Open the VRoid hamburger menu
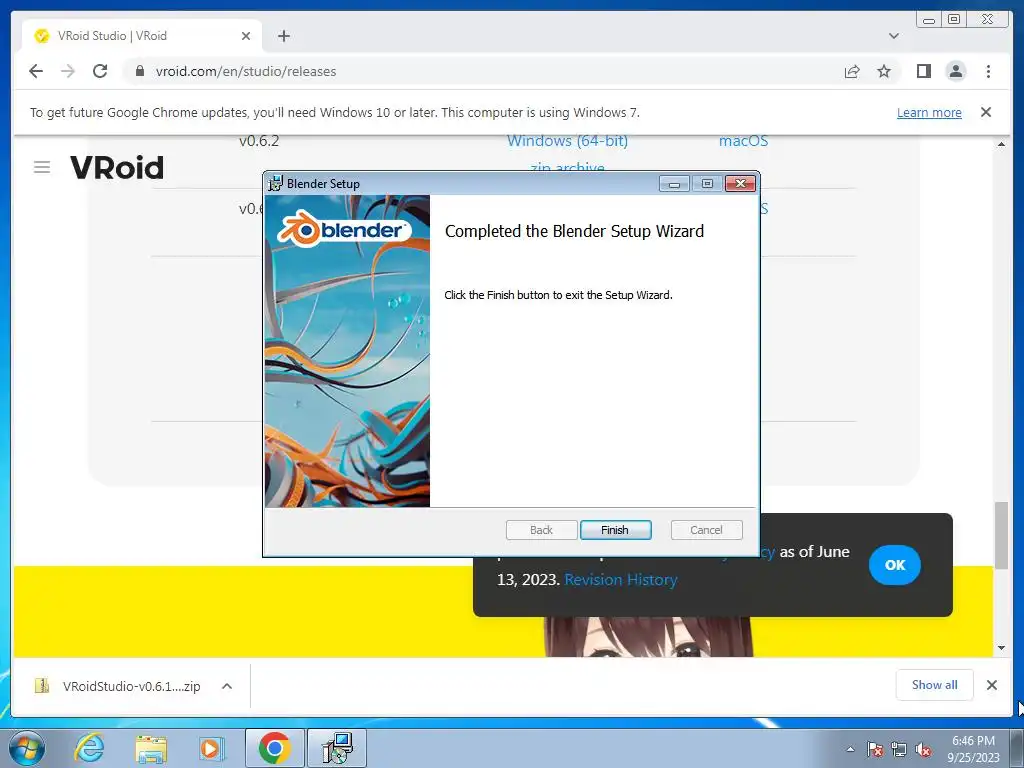 point(42,167)
